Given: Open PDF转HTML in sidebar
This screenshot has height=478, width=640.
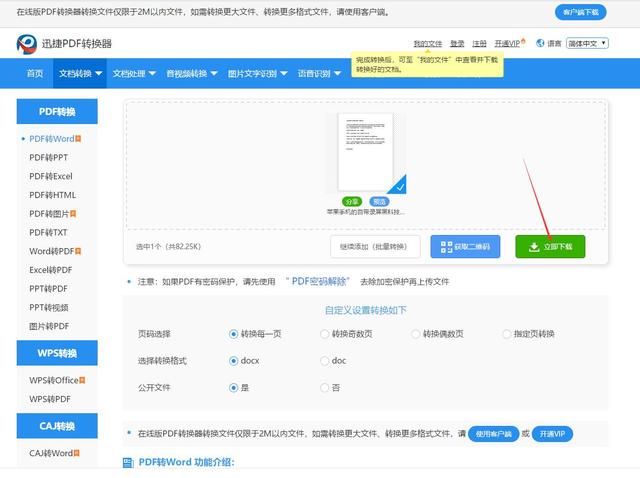Looking at the screenshot, I should tap(53, 195).
